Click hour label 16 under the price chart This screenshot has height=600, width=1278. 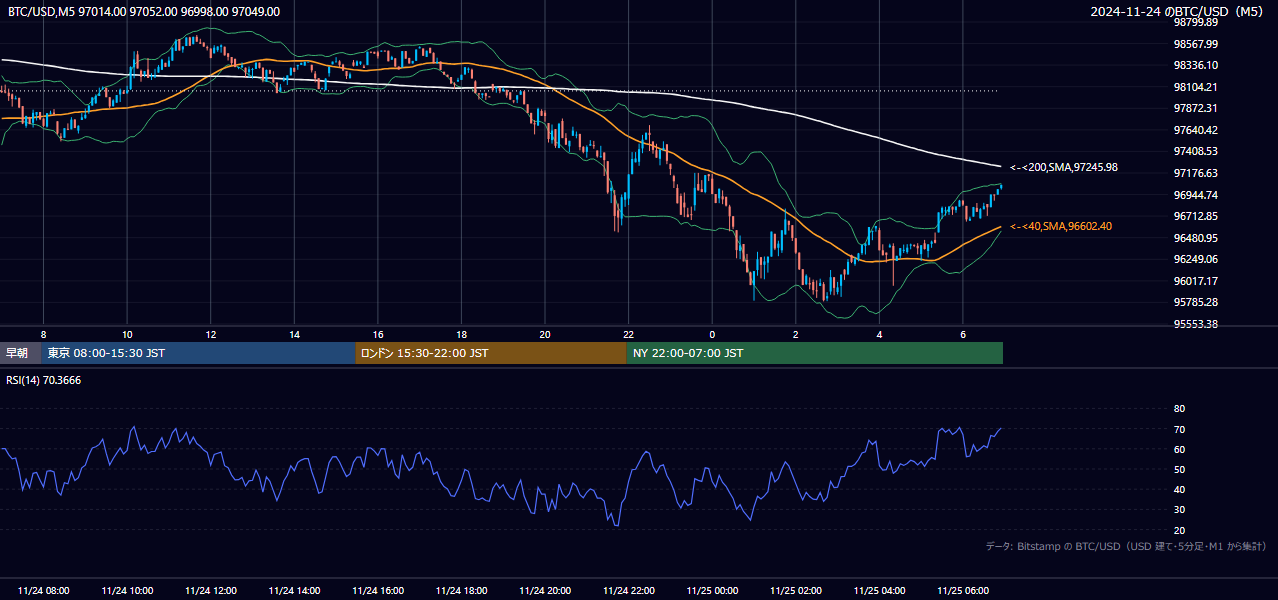[x=378, y=334]
